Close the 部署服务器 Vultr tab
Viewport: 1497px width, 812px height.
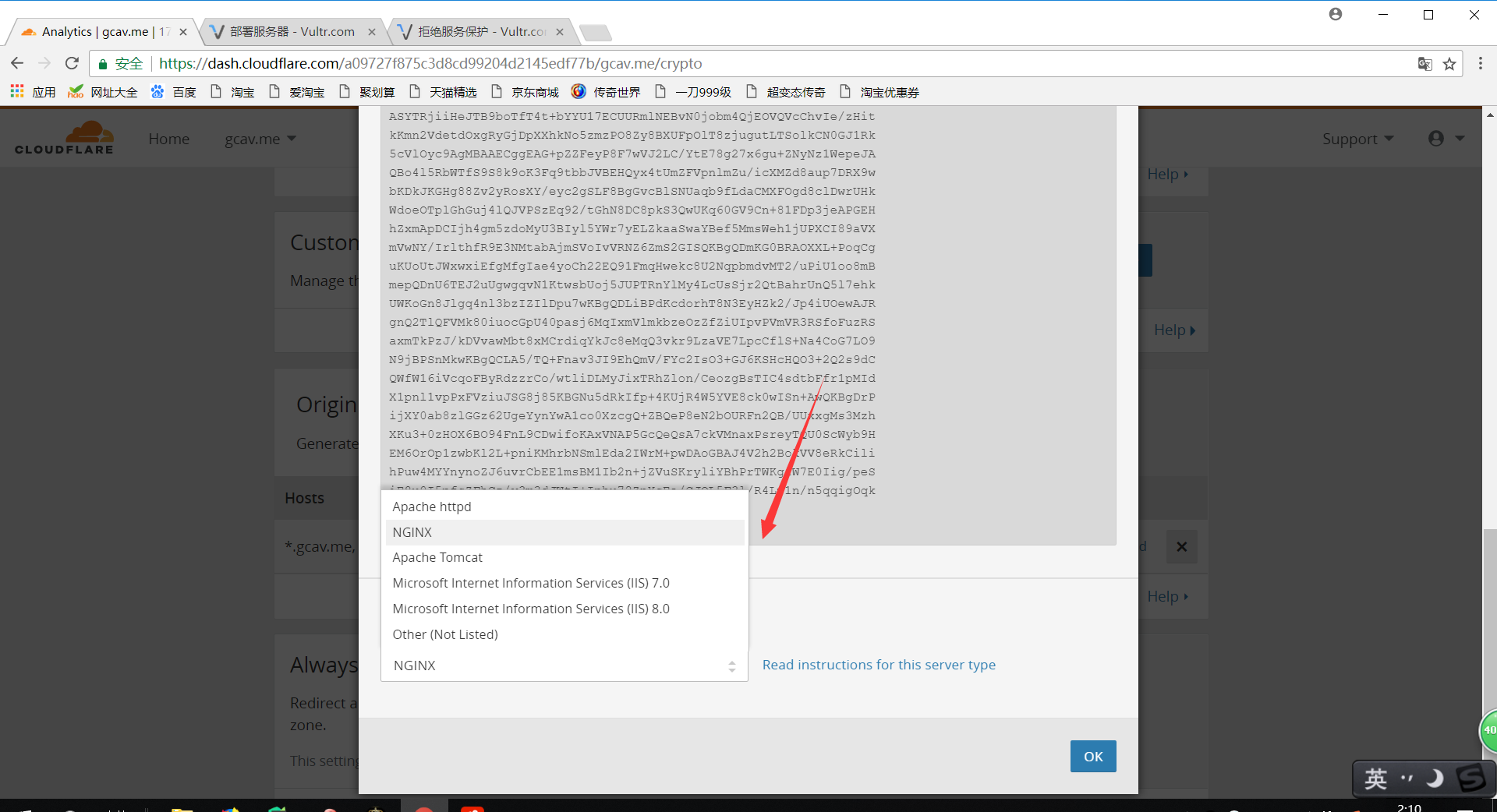[372, 32]
